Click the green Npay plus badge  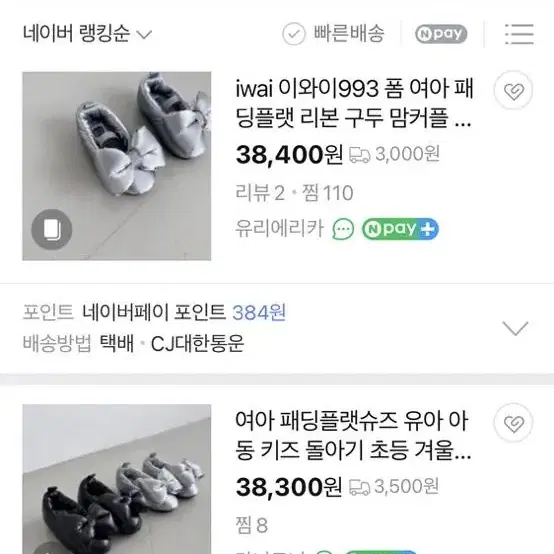click(400, 229)
